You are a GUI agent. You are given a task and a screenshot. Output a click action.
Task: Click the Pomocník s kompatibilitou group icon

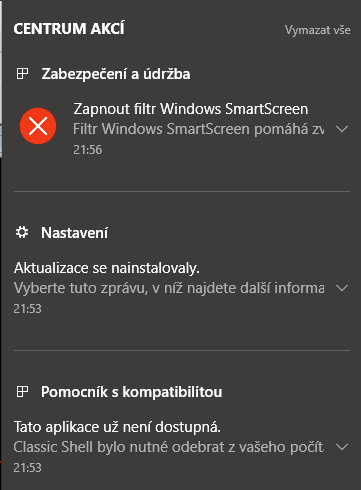point(22,391)
